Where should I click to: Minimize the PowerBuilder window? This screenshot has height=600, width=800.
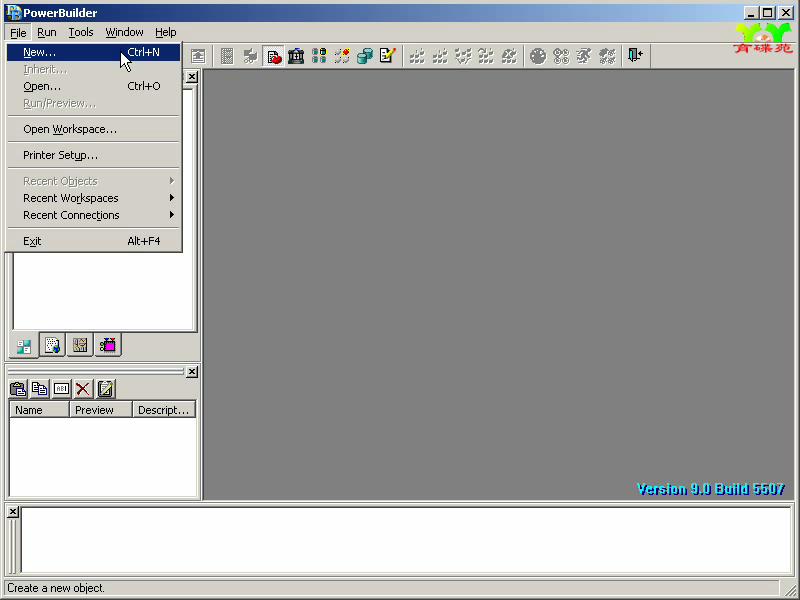751,13
